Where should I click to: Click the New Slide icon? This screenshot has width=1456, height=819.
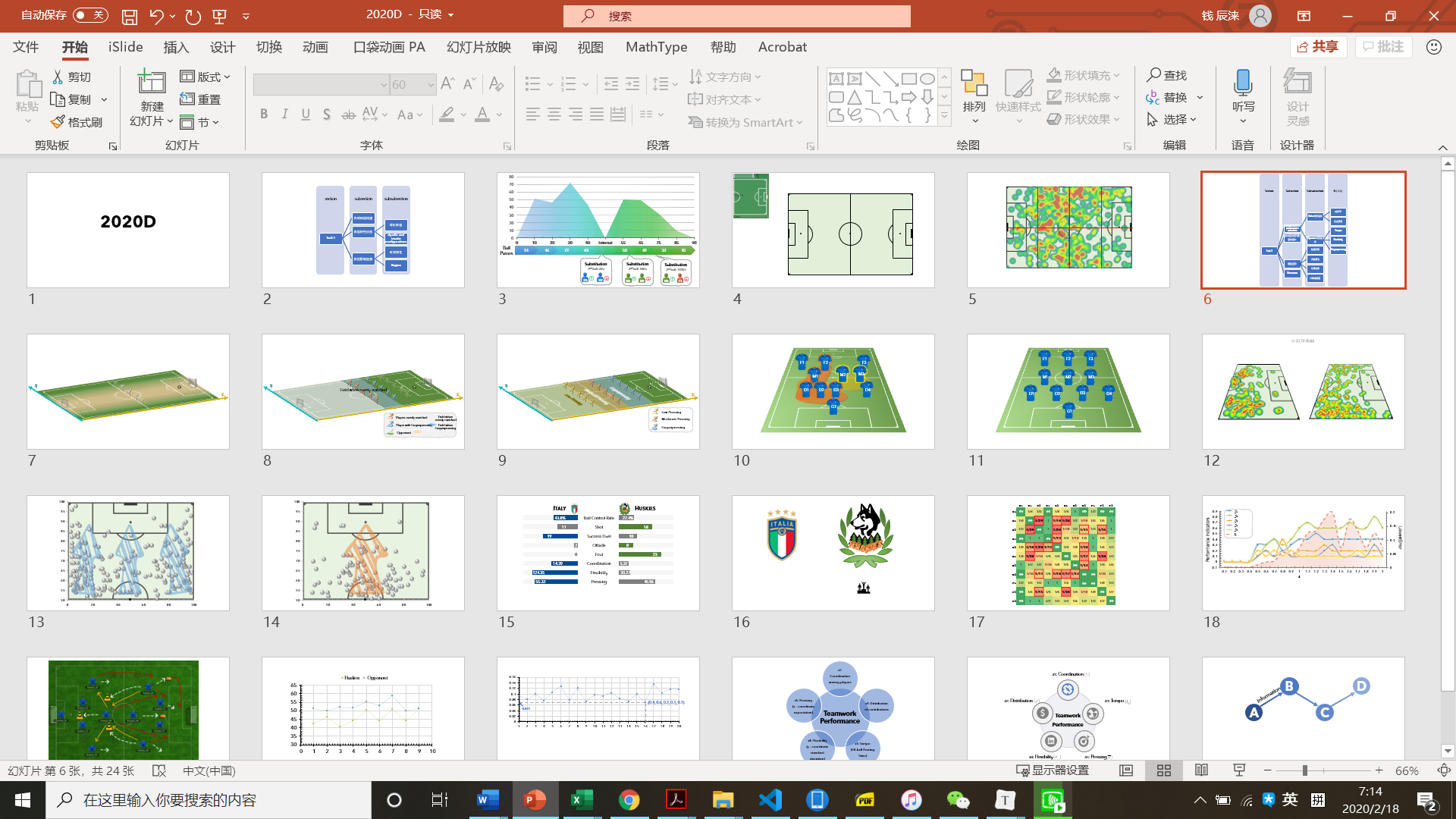(x=151, y=83)
